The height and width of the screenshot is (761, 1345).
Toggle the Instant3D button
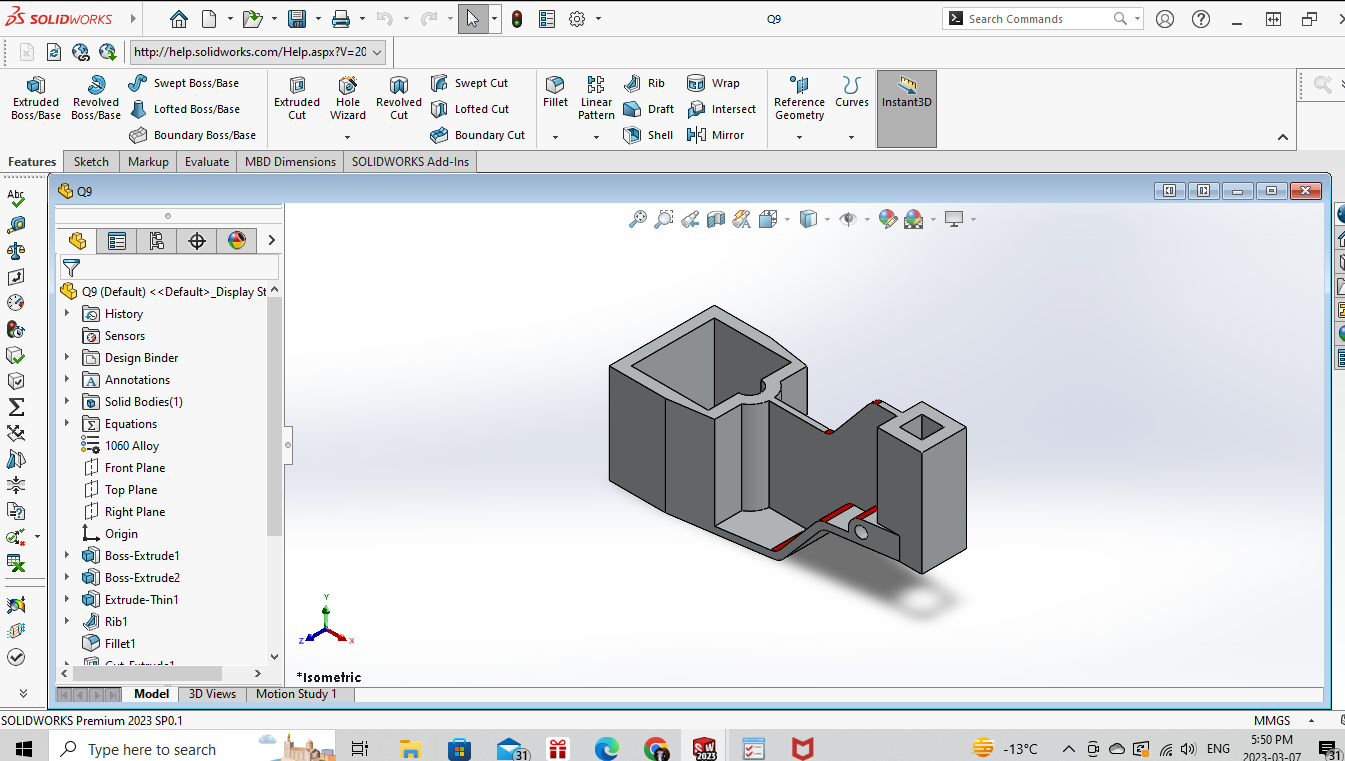[x=907, y=108]
